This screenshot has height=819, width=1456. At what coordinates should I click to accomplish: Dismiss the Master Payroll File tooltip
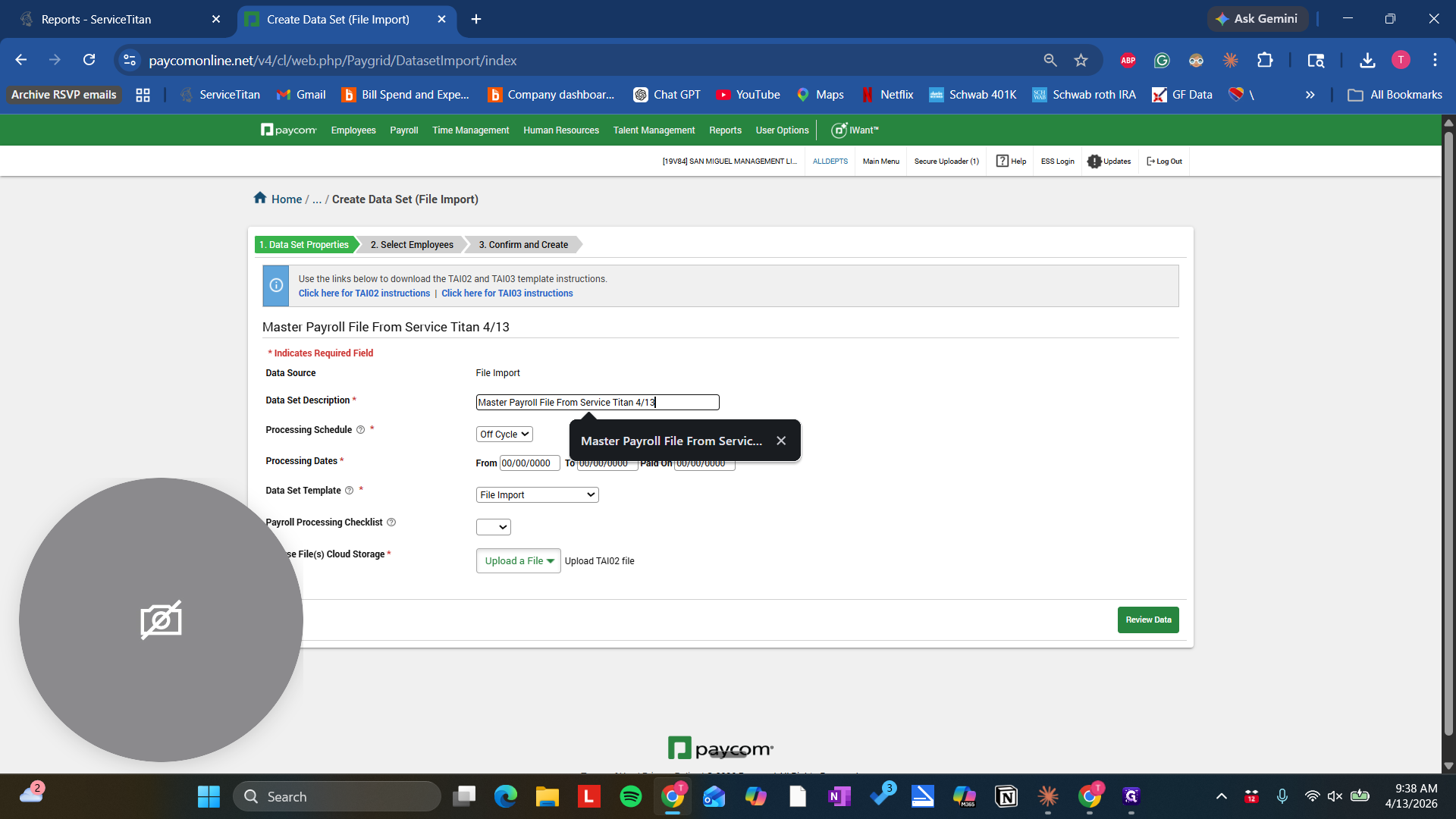(x=781, y=441)
